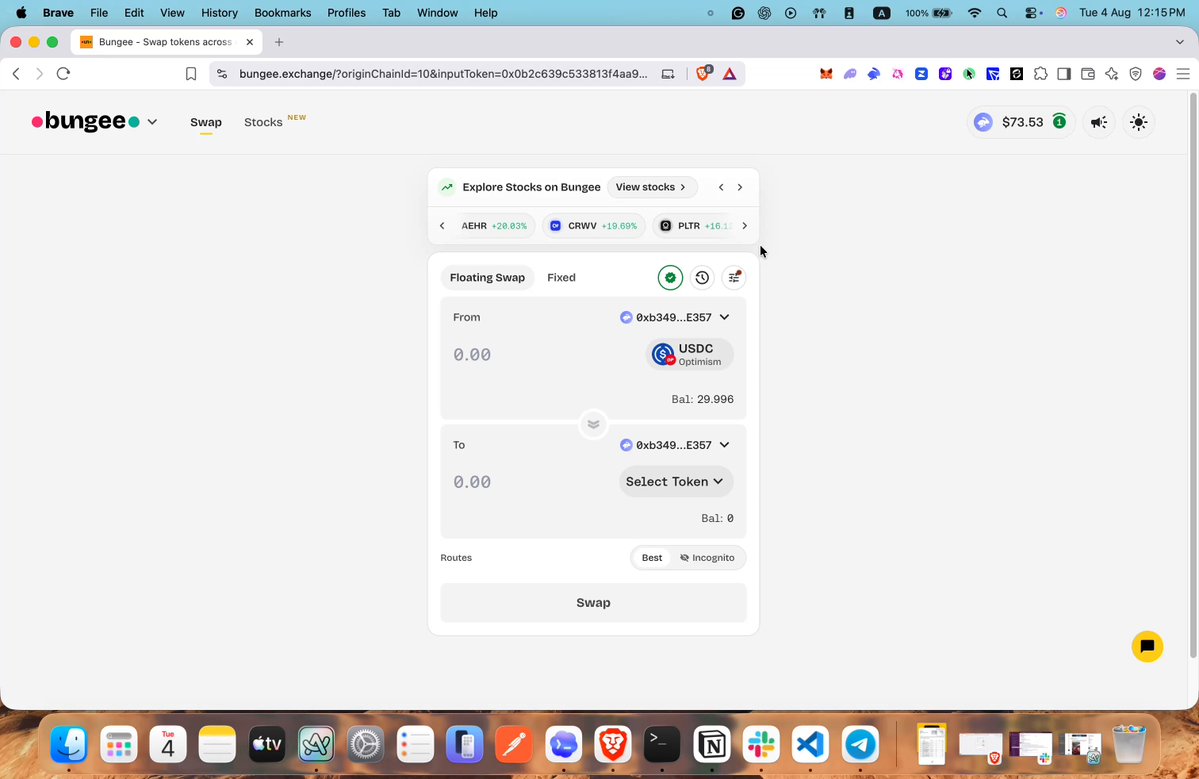Flip From and To tokens with double-chevron icon
The width and height of the screenshot is (1199, 779).
pos(593,424)
